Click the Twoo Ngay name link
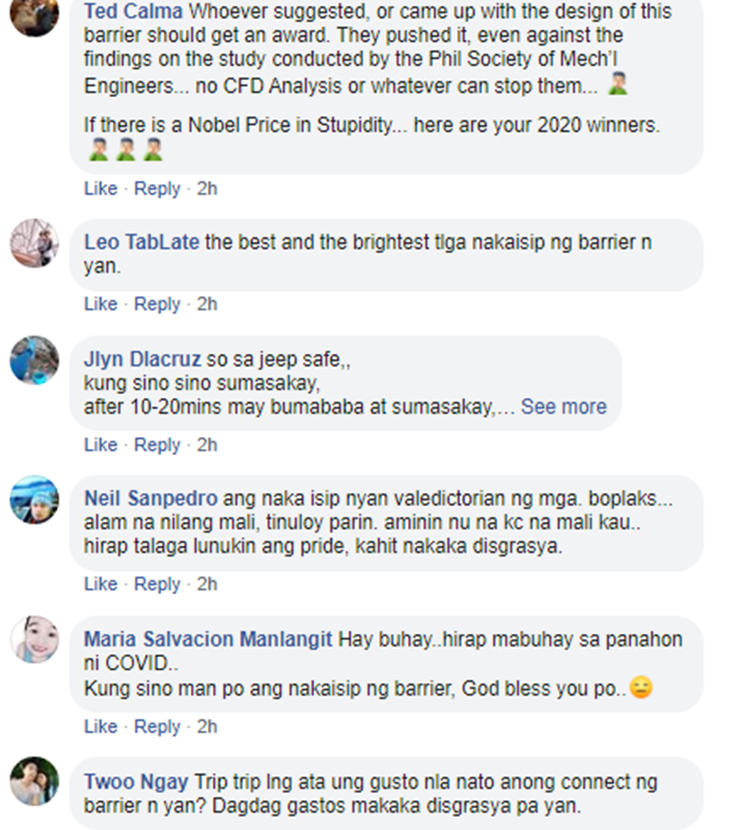 136,782
